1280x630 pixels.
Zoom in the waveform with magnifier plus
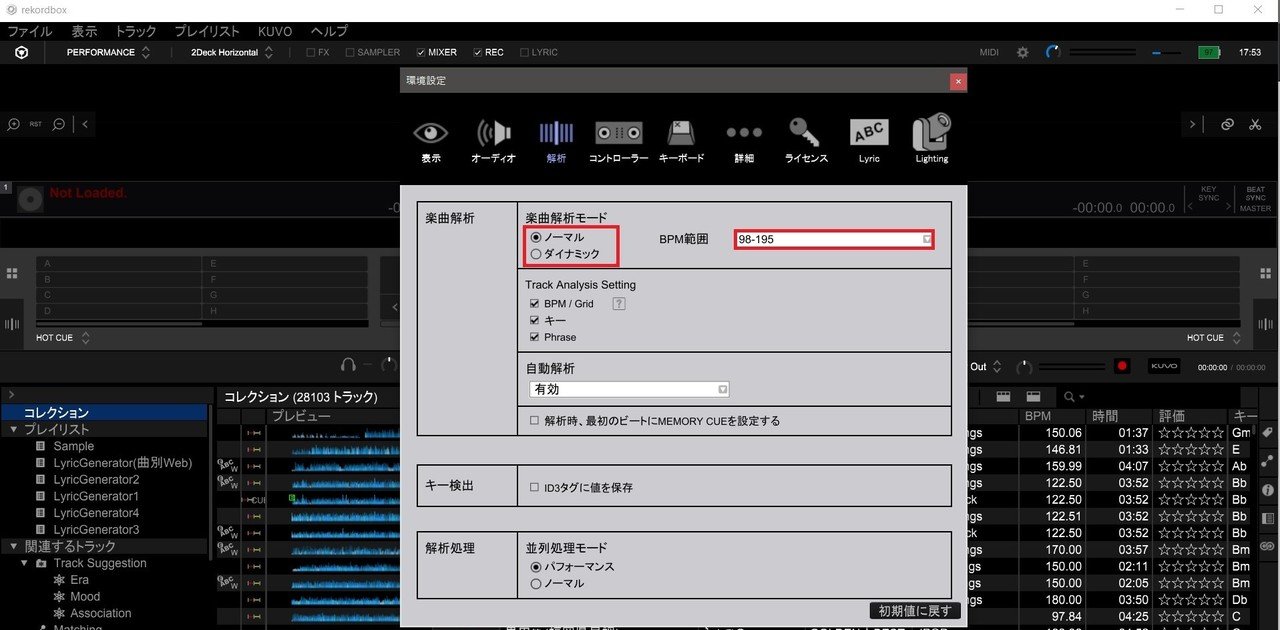coord(14,125)
